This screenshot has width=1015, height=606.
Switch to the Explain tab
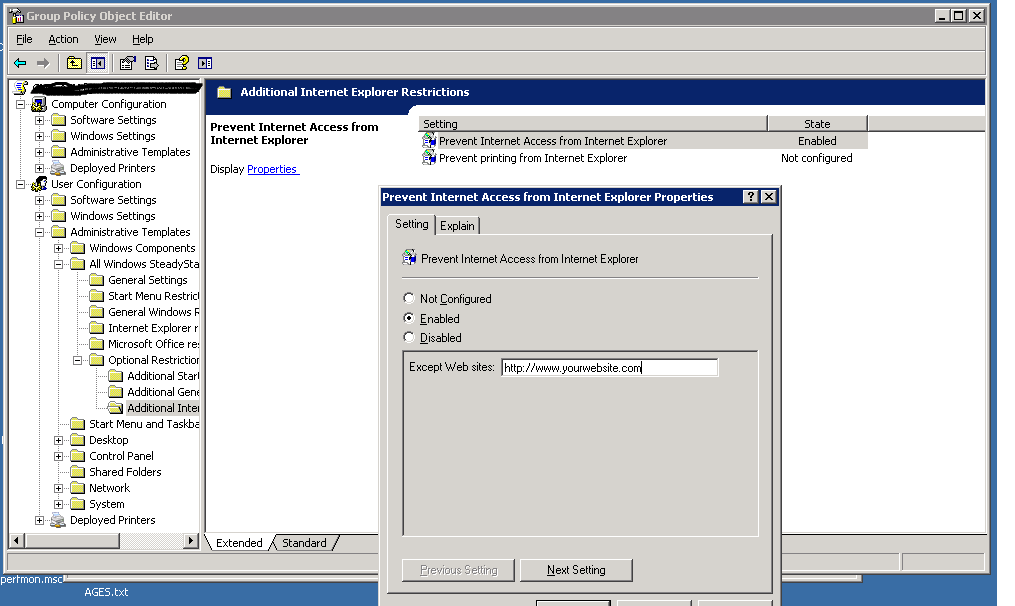[457, 226]
